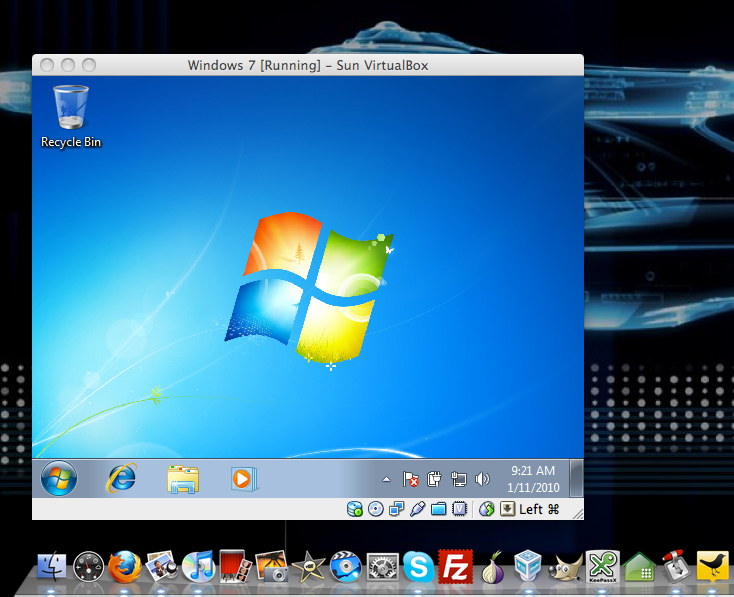Click VirtualBox USB devices indicator
Image resolution: width=734 pixels, height=597 pixels.
click(417, 509)
